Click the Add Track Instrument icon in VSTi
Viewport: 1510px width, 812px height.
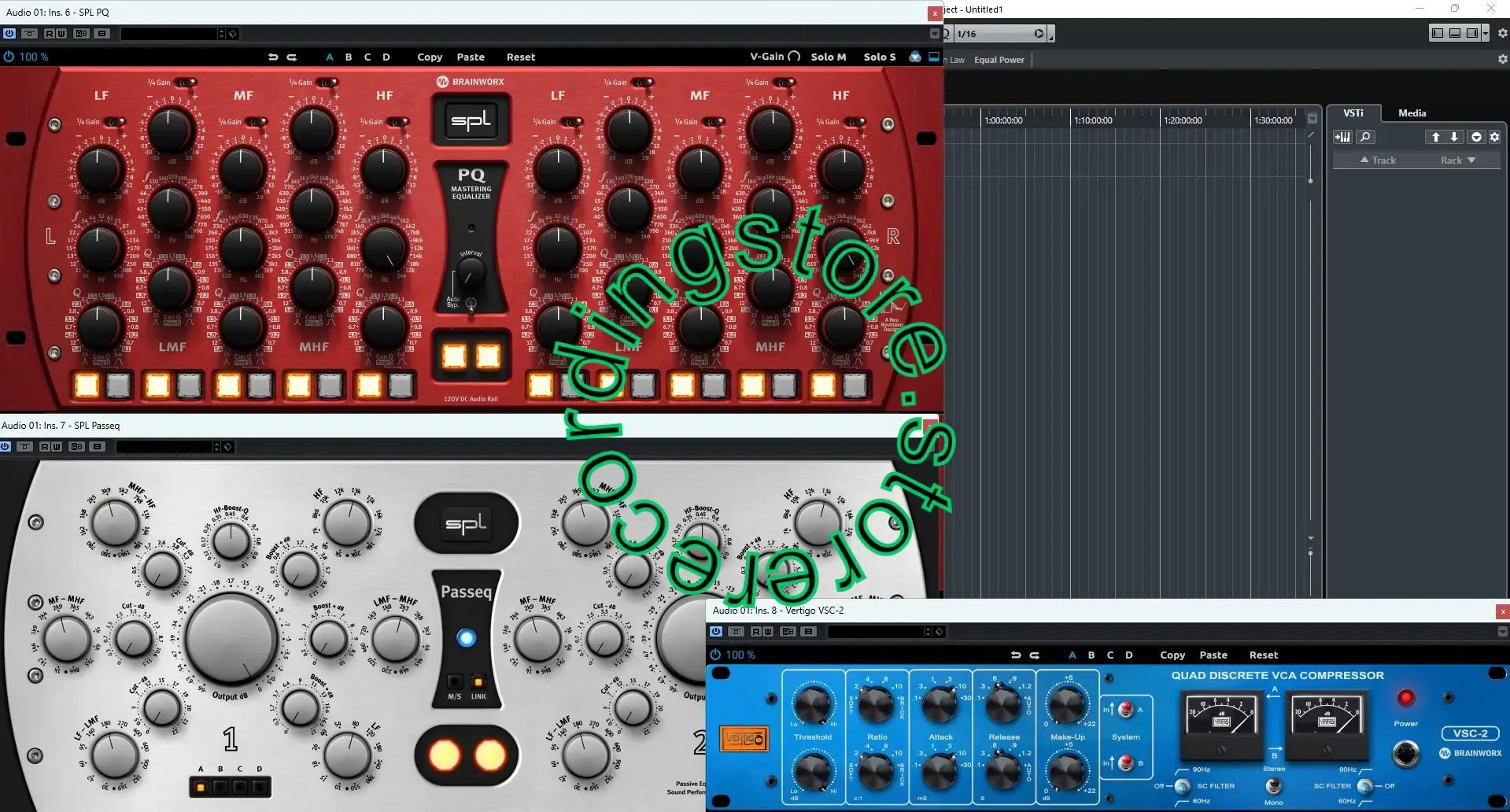pyautogui.click(x=1342, y=137)
